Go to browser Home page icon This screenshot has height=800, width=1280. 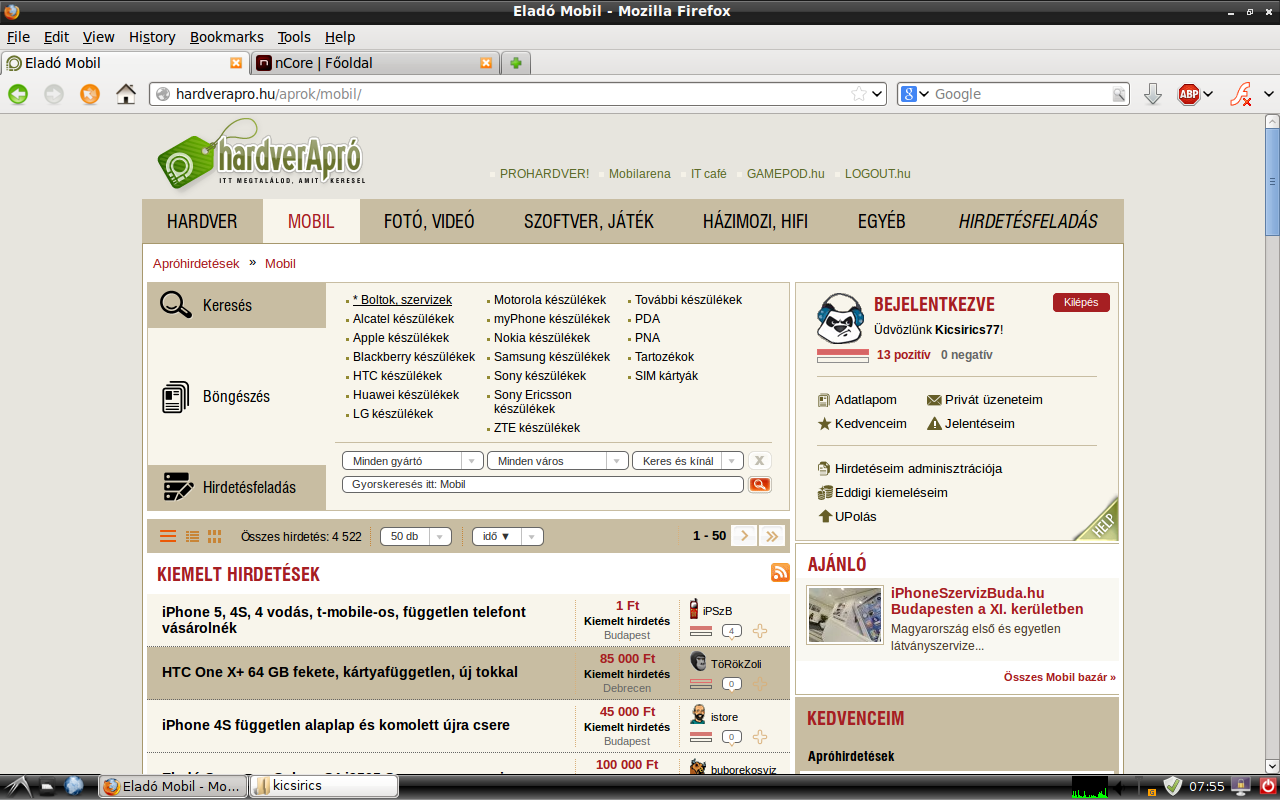pos(126,94)
